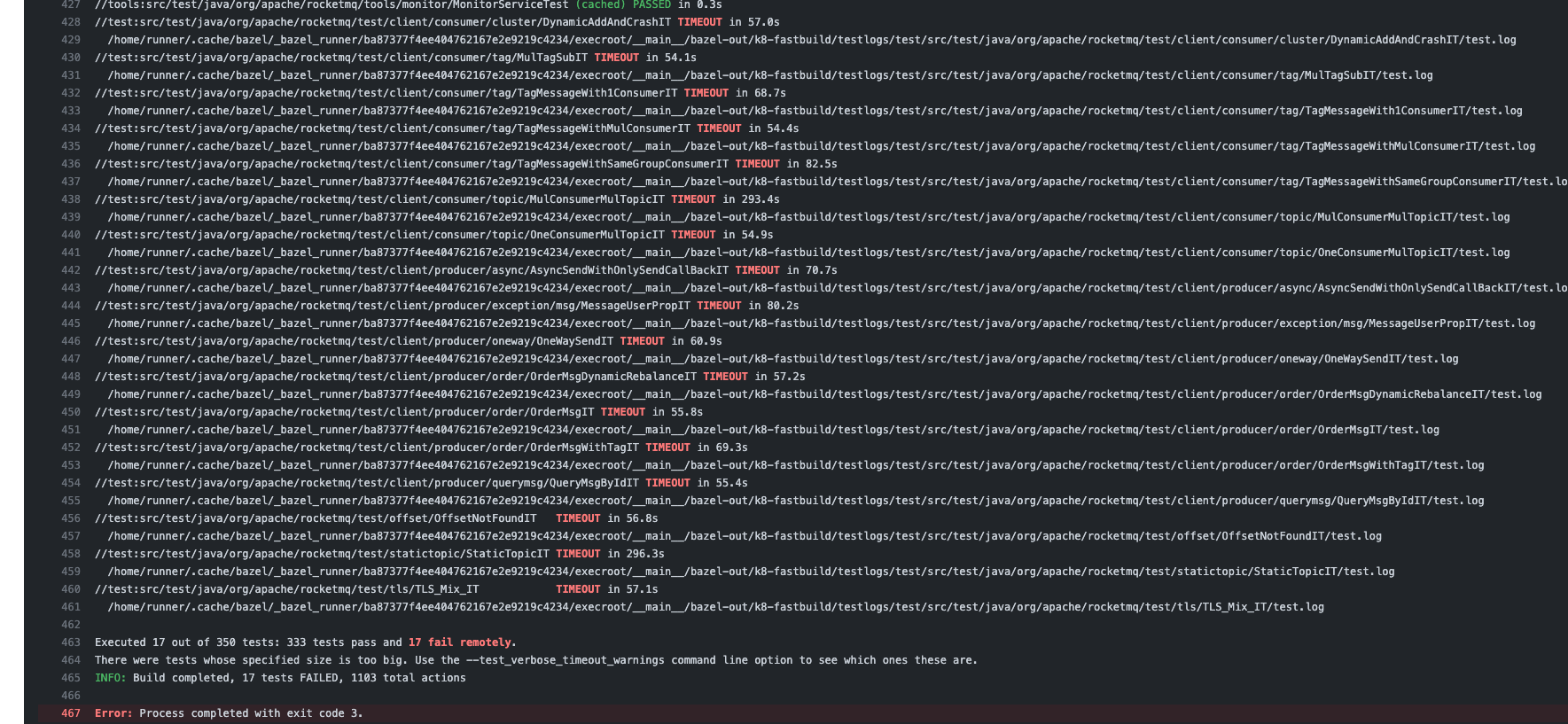Click the OneWaySendIT TIMEOUT in 60.9s line
The height and width of the screenshot is (724, 1568).
click(x=409, y=341)
